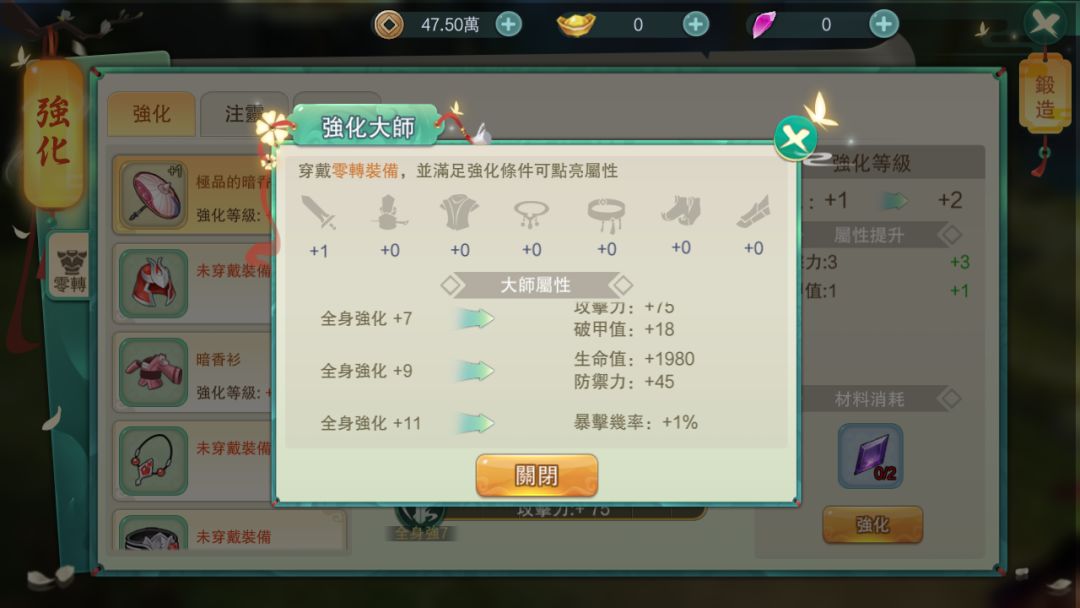
Task: Switch to the 強化 tab
Action: click(152, 114)
